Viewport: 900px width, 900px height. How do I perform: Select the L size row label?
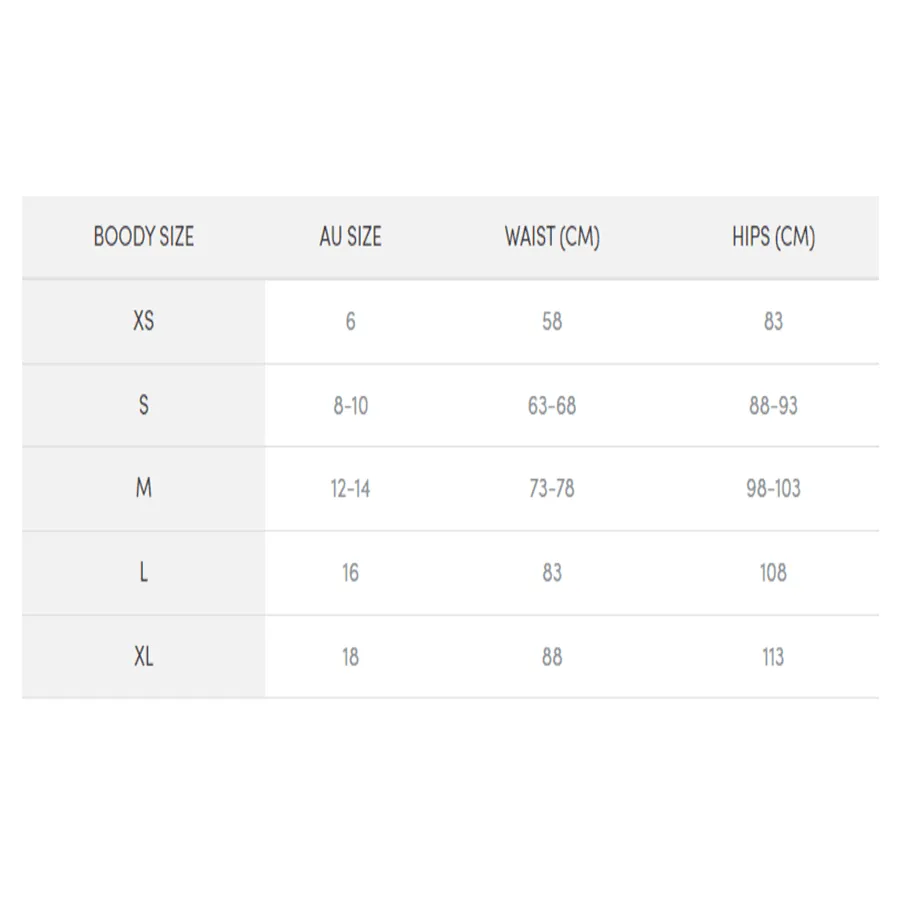point(143,572)
